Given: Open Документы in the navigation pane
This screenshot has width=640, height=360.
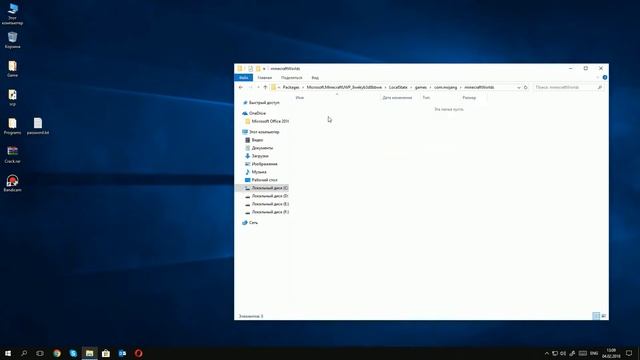Looking at the screenshot, I should [x=262, y=148].
